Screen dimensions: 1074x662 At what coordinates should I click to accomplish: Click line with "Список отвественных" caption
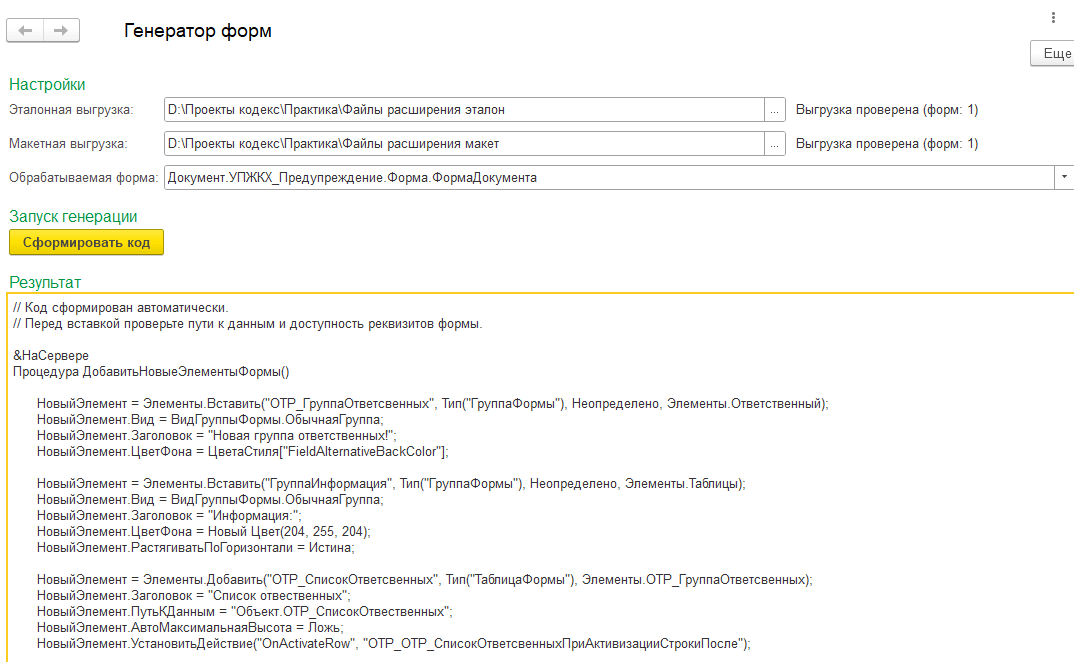(194, 596)
